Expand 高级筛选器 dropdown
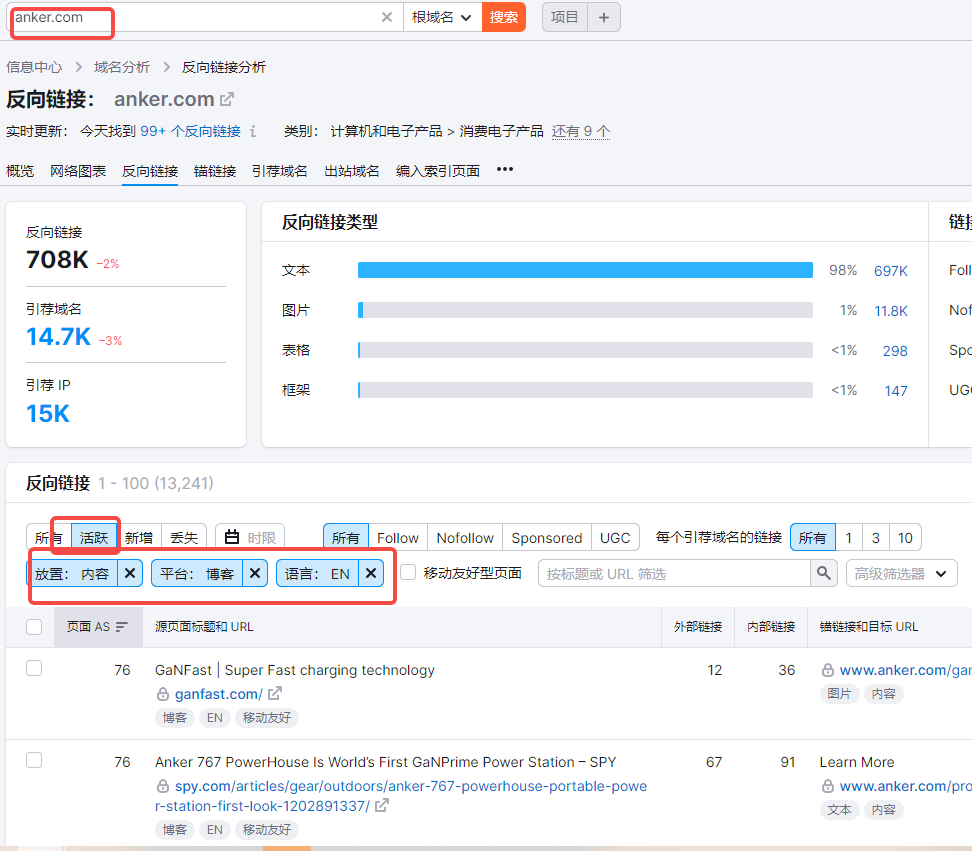The image size is (972, 851). coord(901,573)
